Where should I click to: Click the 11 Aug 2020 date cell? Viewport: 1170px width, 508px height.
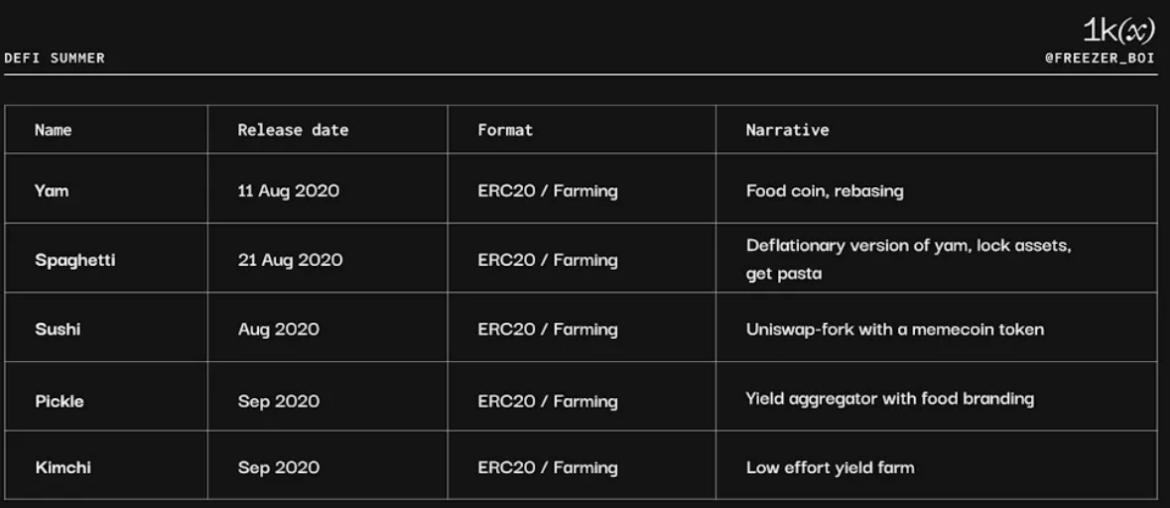pos(288,191)
